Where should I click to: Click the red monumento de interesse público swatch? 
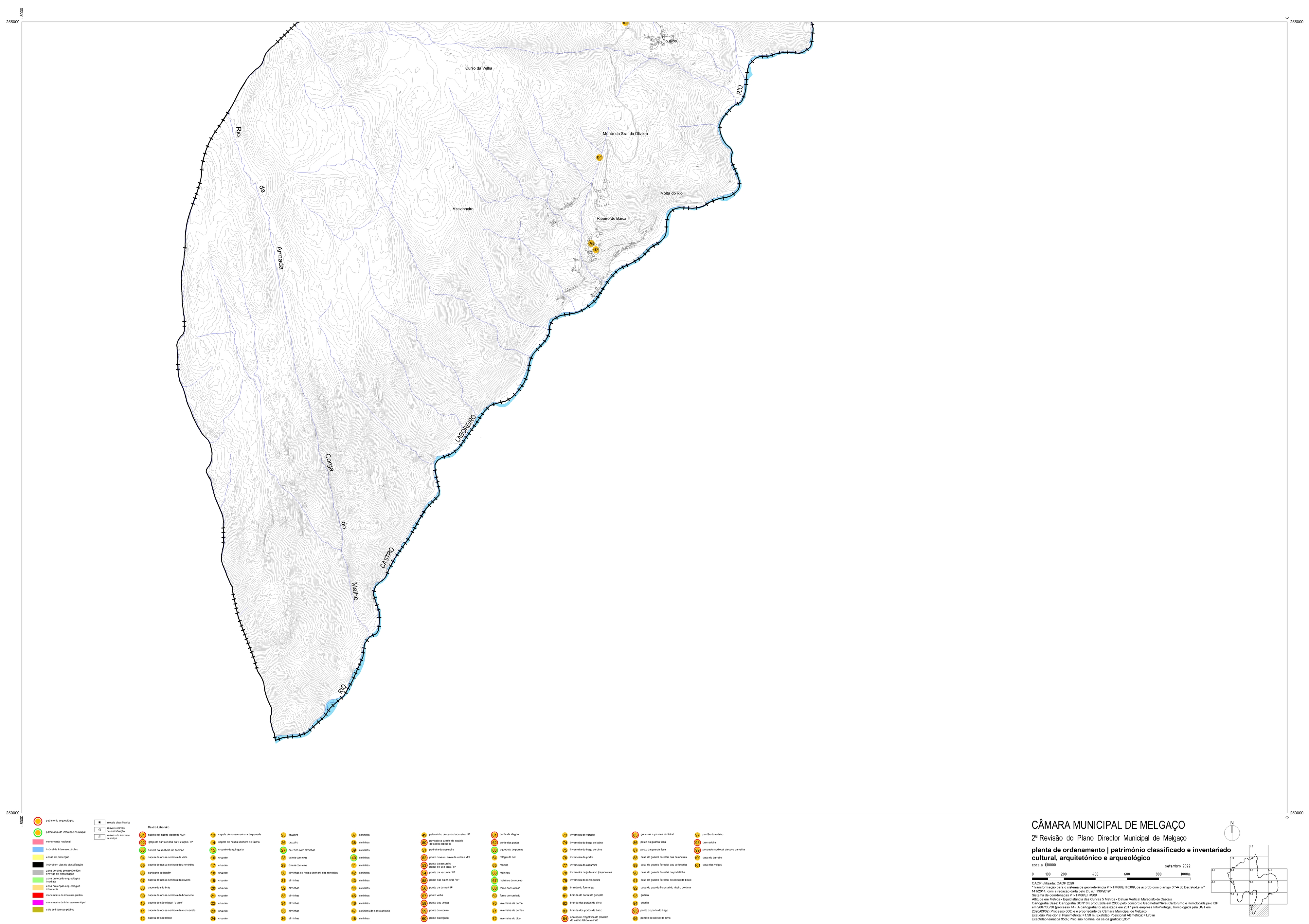38,895
